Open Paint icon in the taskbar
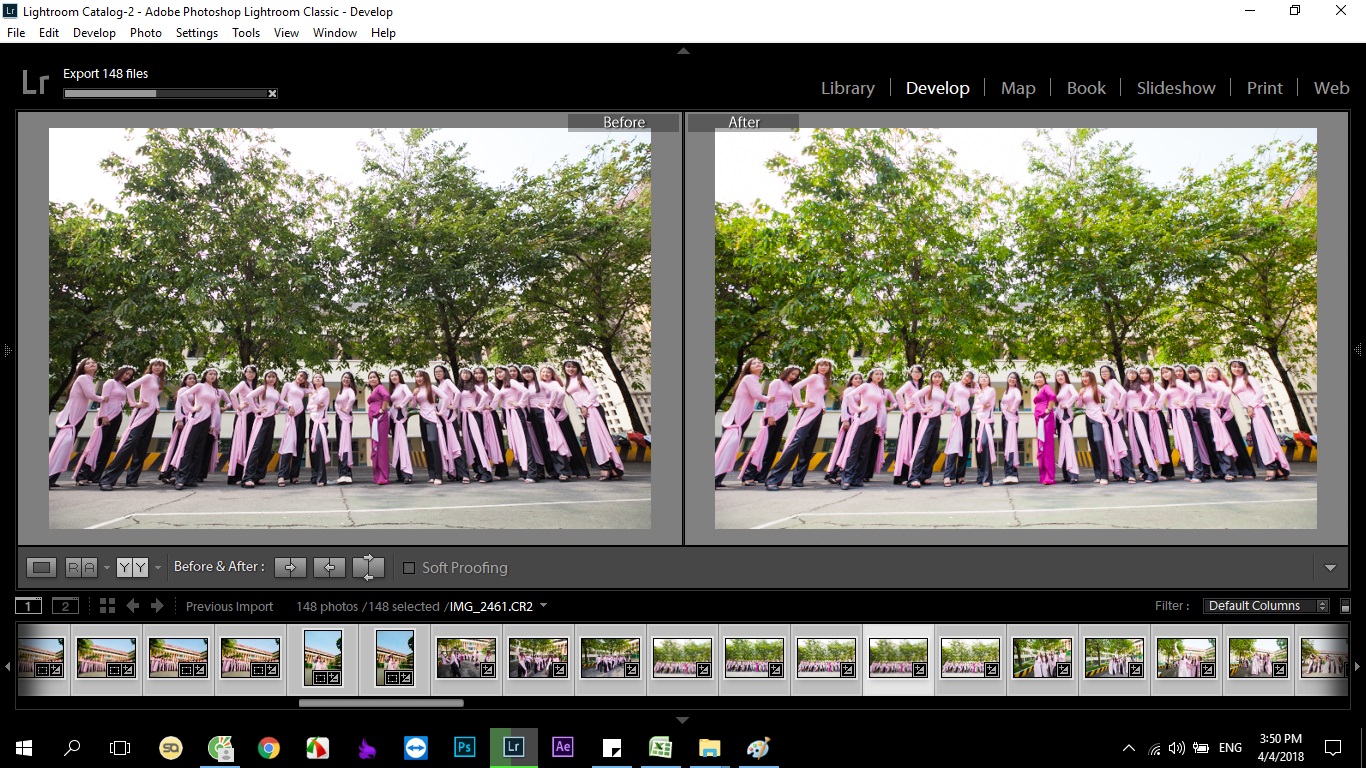 point(758,747)
